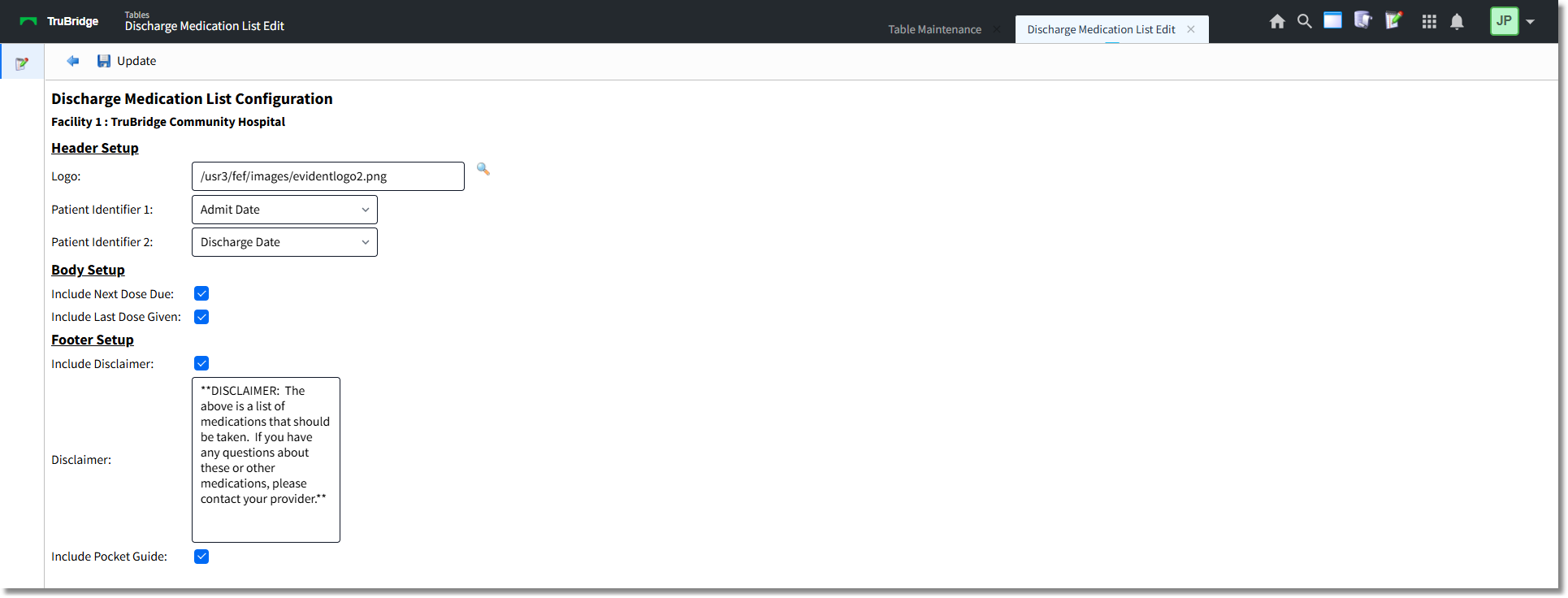
Task: Go to the Home icon
Action: pos(1277,21)
